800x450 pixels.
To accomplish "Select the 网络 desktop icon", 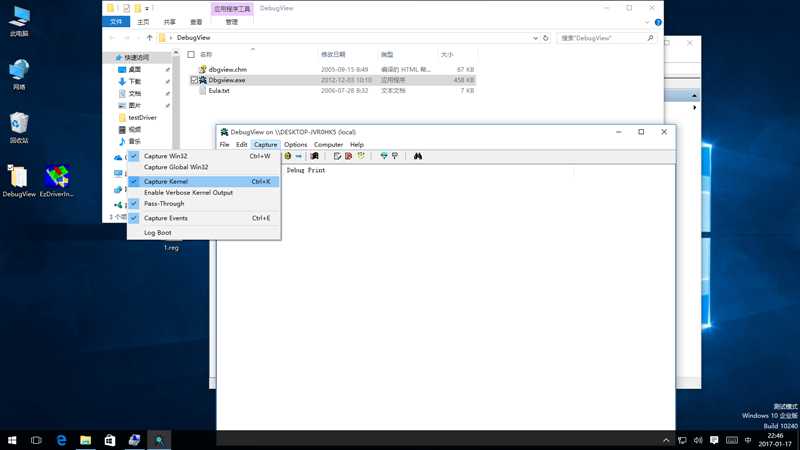I will pos(19,74).
